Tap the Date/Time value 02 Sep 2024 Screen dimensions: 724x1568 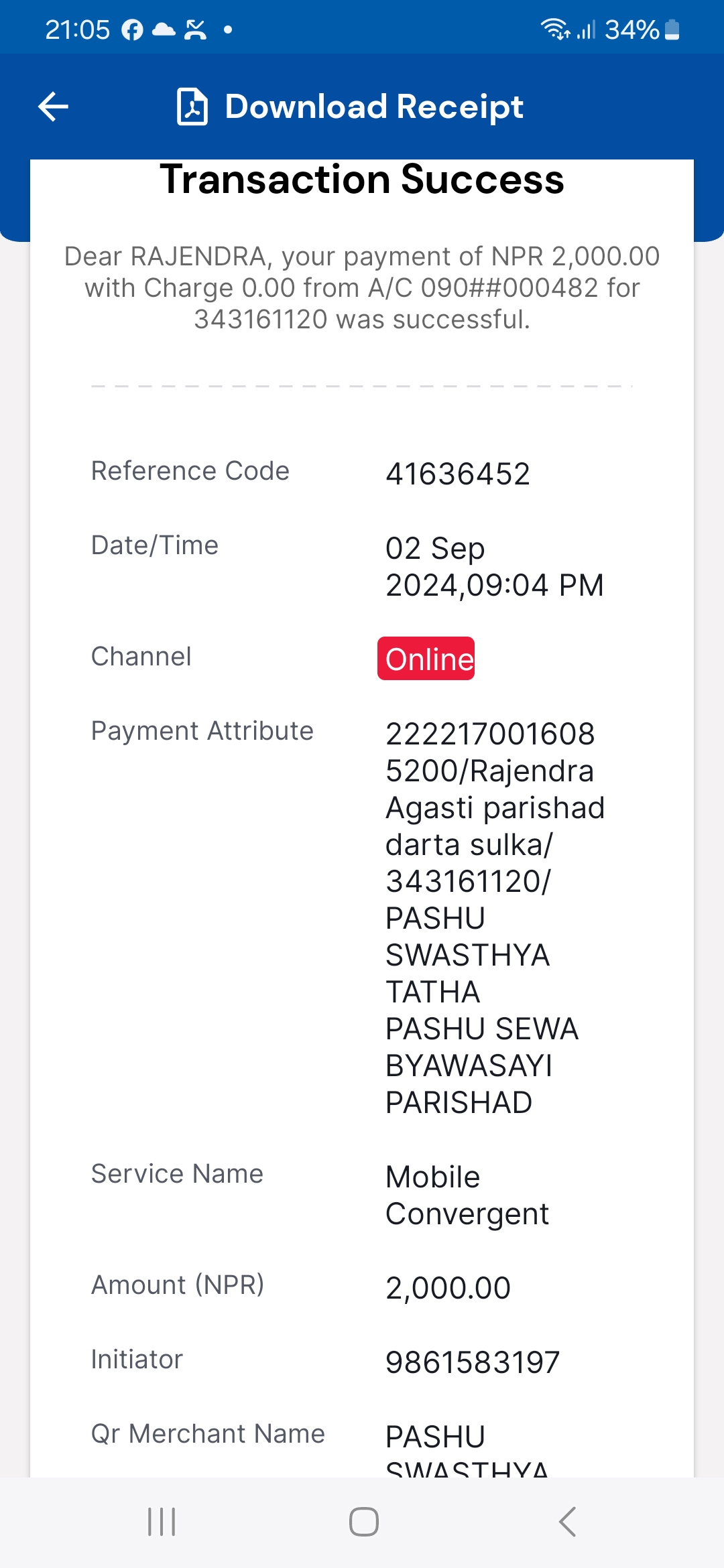[x=495, y=567]
